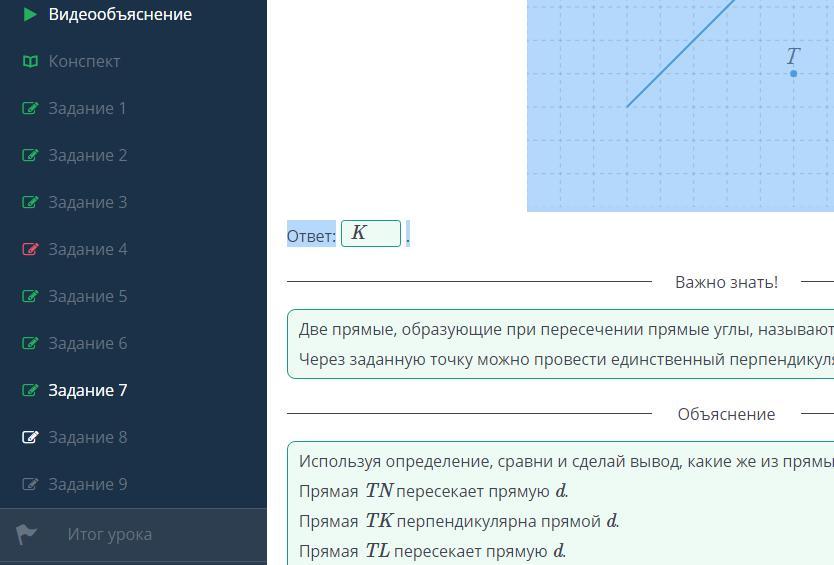Click the edit icon beside Задание 7

30,390
